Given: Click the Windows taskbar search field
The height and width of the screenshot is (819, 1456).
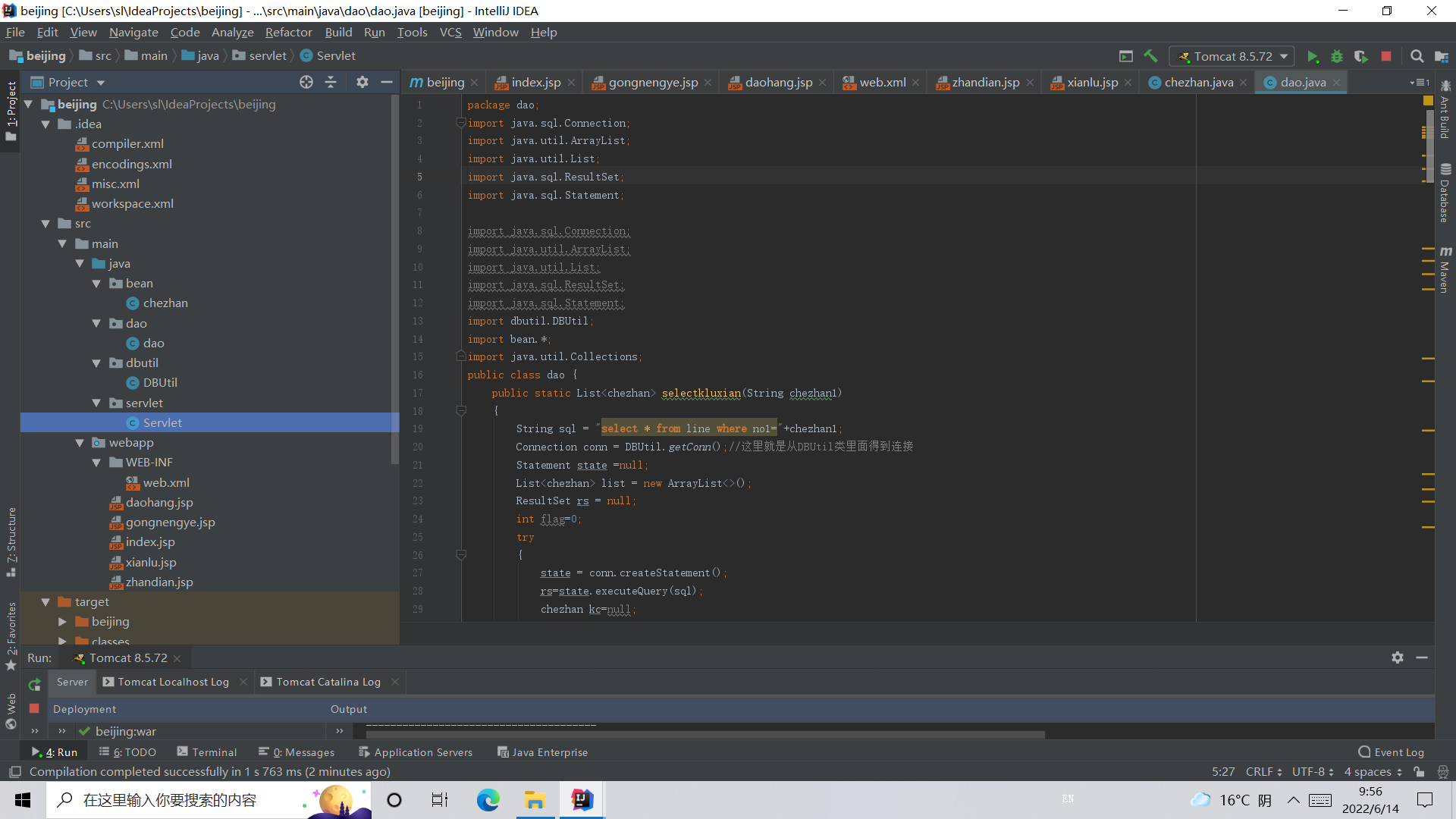Looking at the screenshot, I should point(170,800).
